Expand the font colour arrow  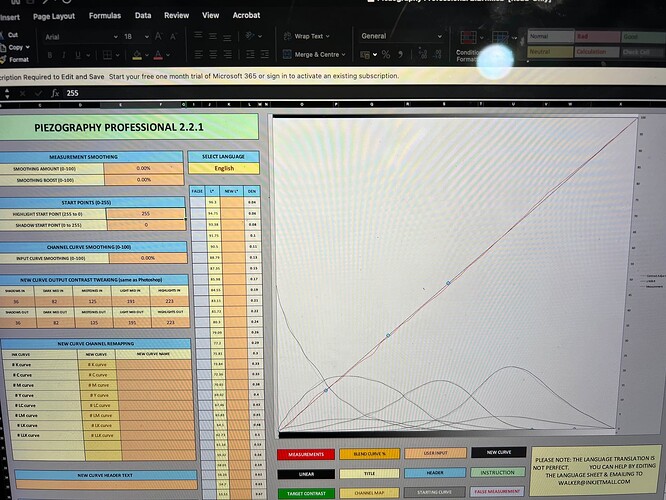coord(168,55)
